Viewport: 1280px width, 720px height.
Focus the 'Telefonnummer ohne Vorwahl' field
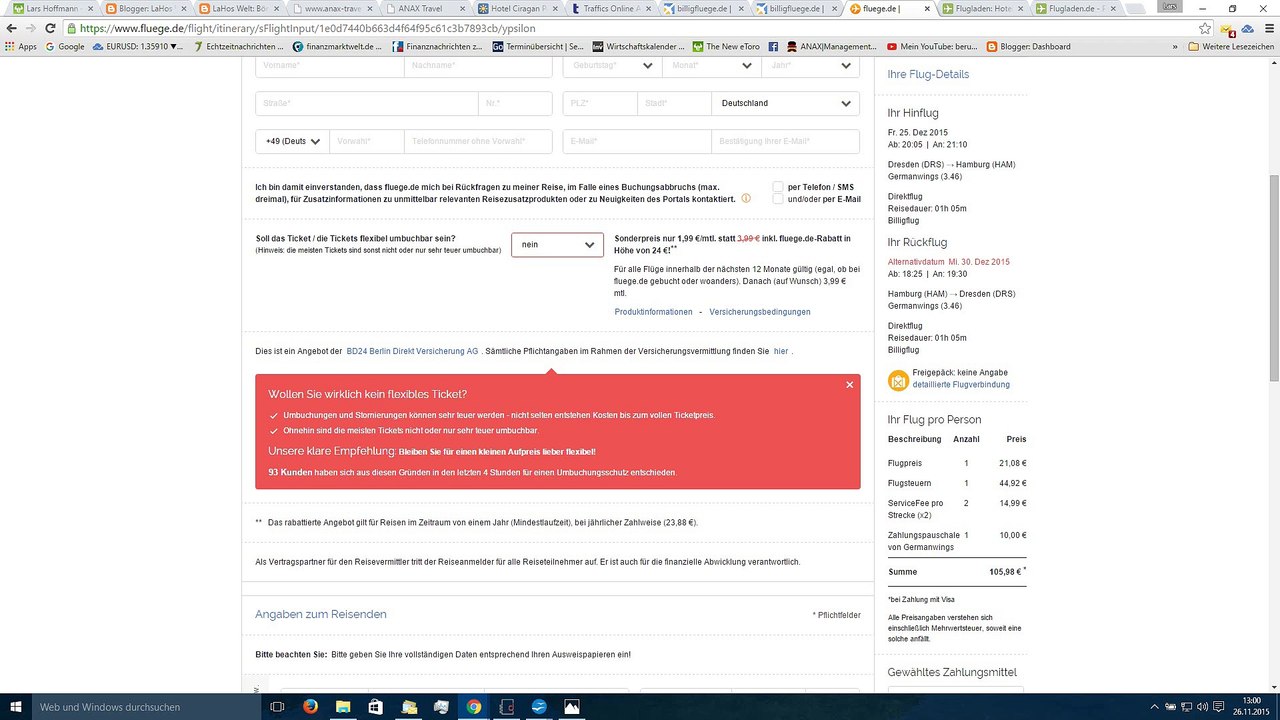[x=479, y=142]
